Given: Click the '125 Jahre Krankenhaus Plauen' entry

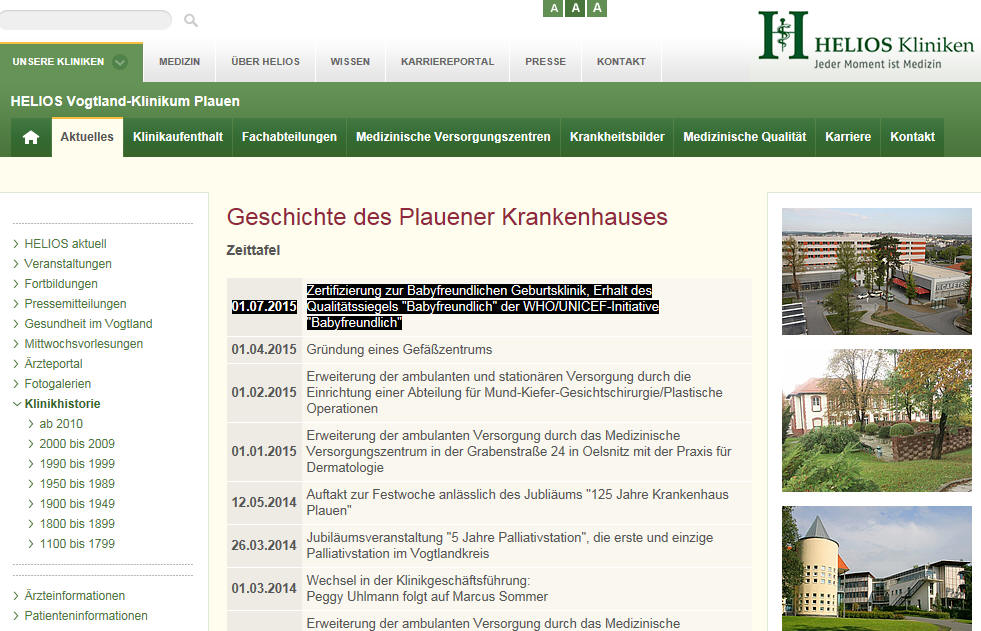Looking at the screenshot, I should point(517,502).
